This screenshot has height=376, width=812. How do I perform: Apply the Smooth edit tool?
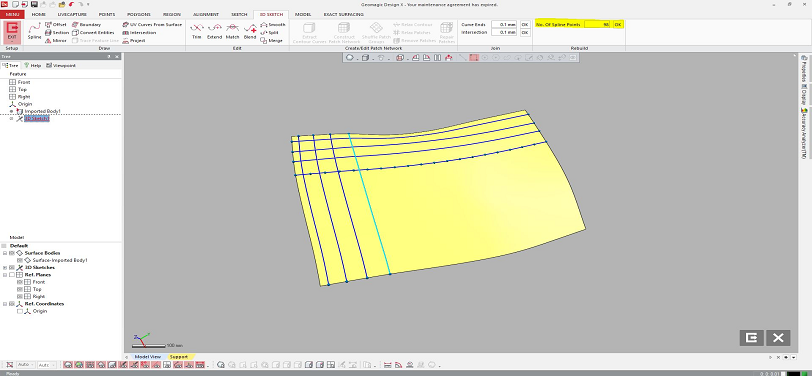tap(273, 24)
